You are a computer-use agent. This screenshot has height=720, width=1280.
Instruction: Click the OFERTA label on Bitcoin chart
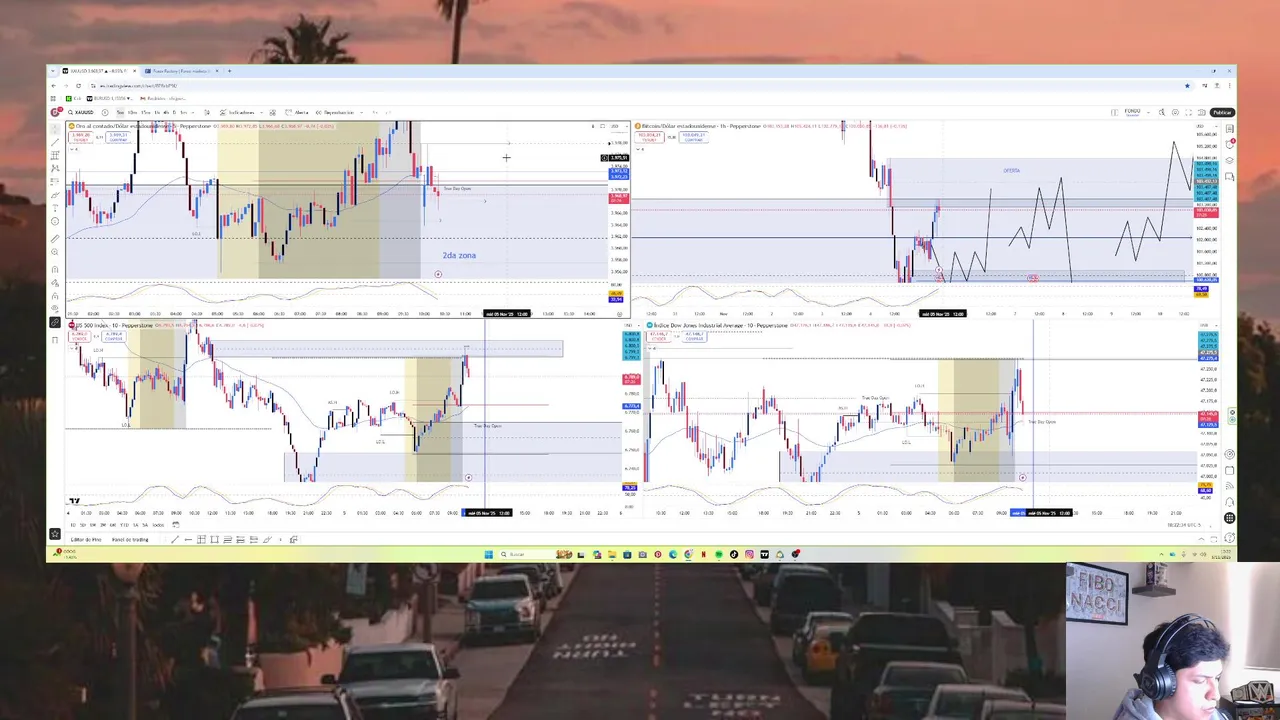pyautogui.click(x=1012, y=170)
